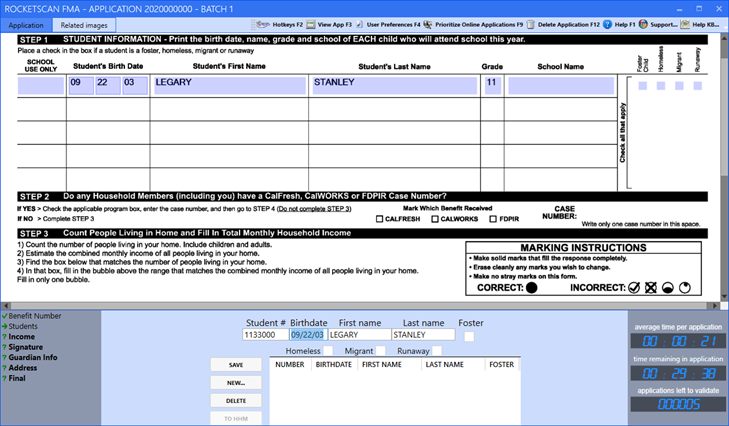Open Help F1 question mark icon

pos(607,24)
